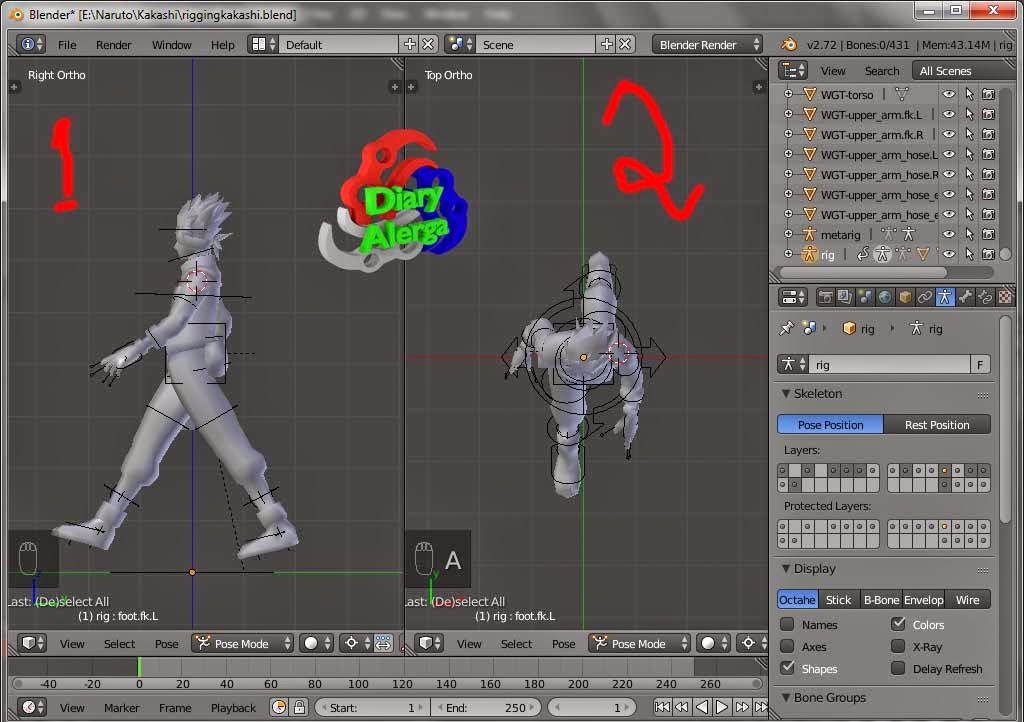1024x722 pixels.
Task: Collapse the Skeleton panel
Action: click(786, 394)
